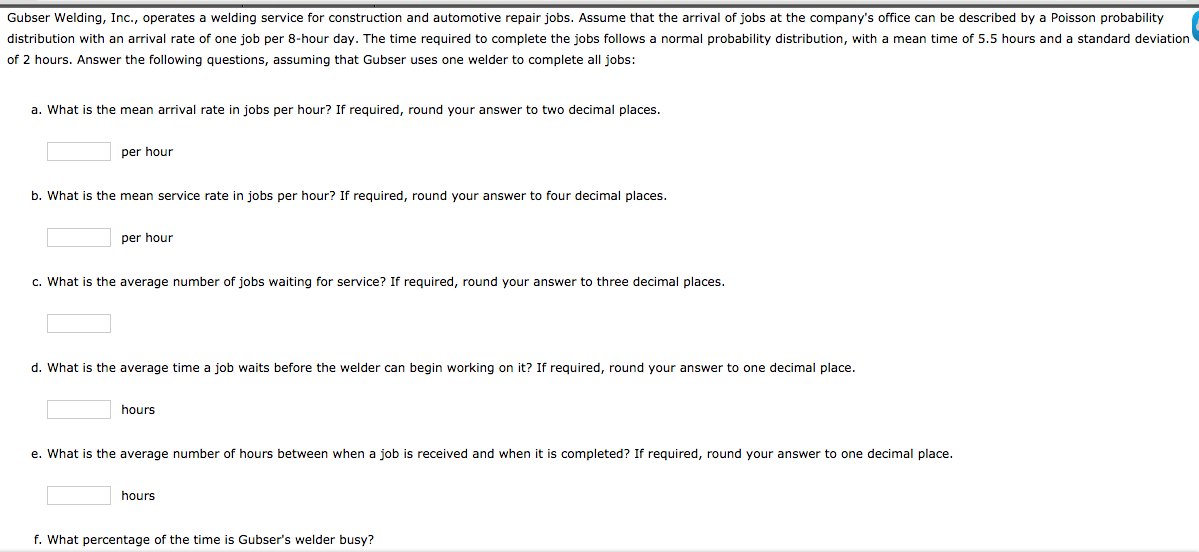Click the mean arrival rate answer box
The image size is (1199, 552).
click(x=79, y=152)
